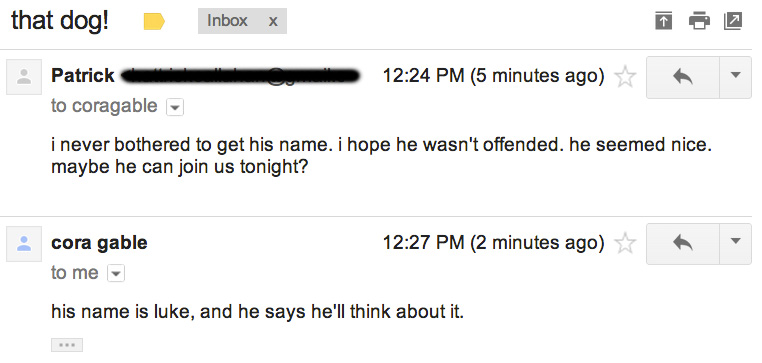Screen dimensions: 762x363
Task: Remove the Inbox label with x
Action: point(273,21)
